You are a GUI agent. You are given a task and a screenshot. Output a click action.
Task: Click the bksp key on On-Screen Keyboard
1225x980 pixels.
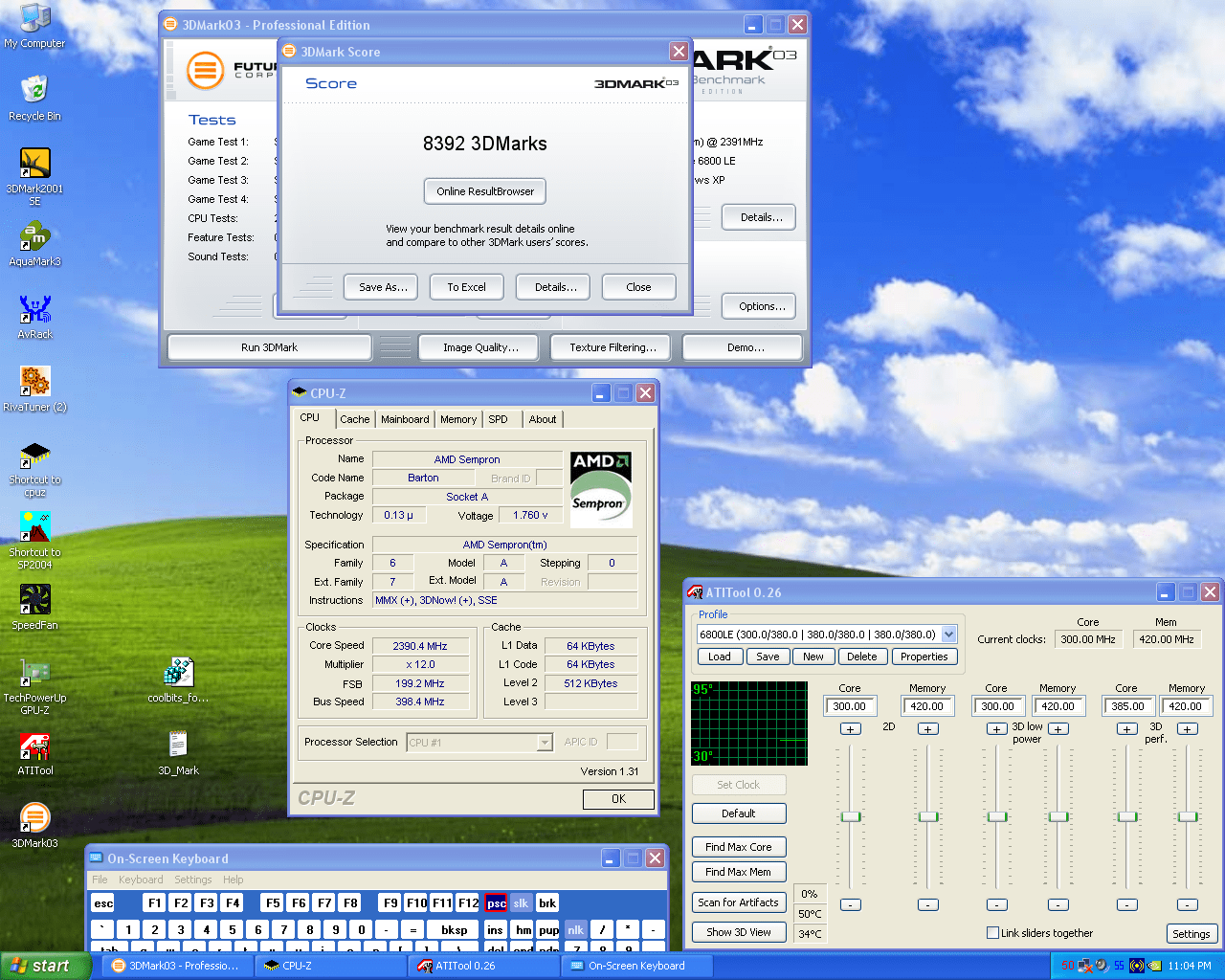[454, 929]
